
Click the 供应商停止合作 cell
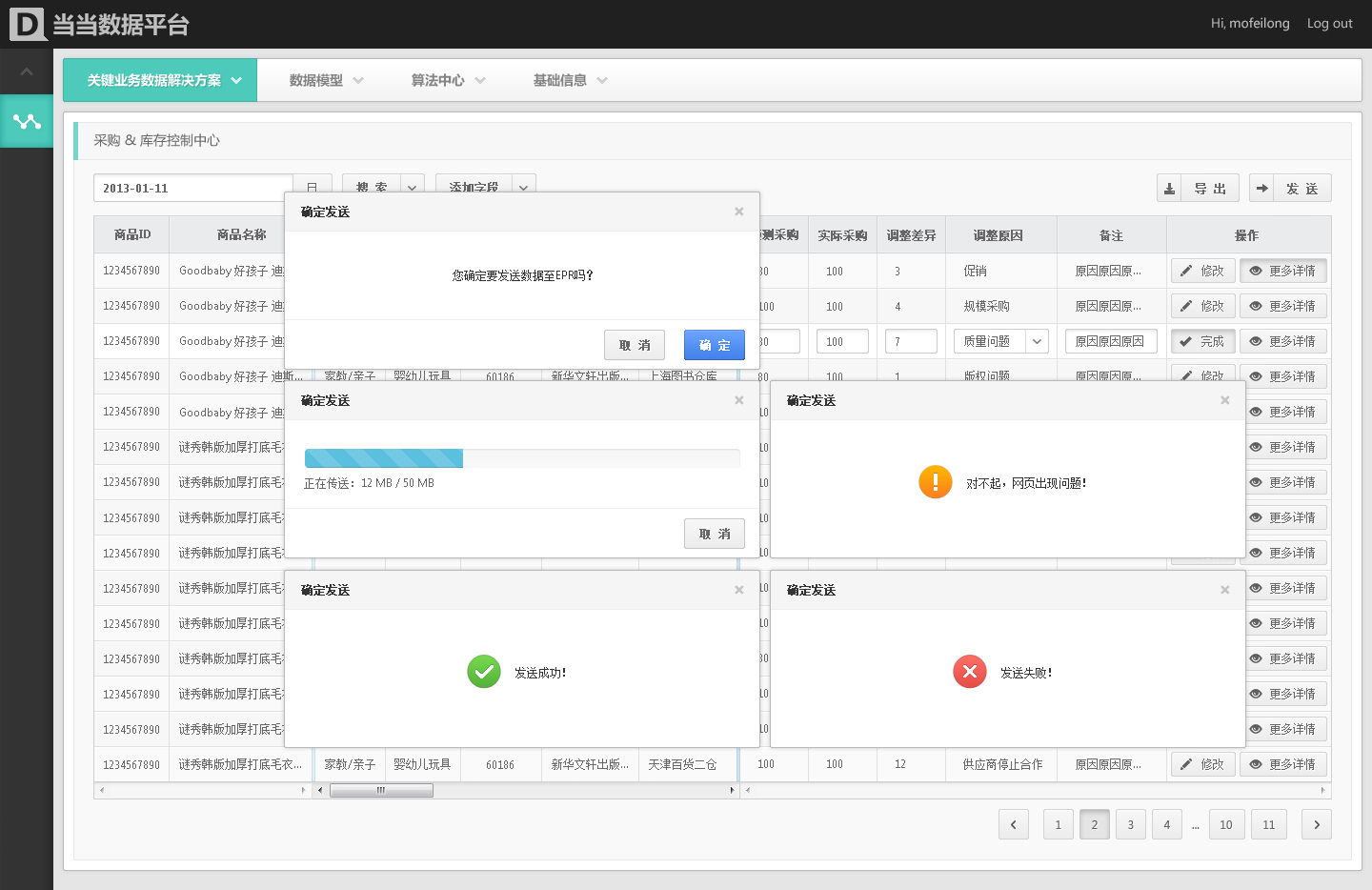(1002, 764)
